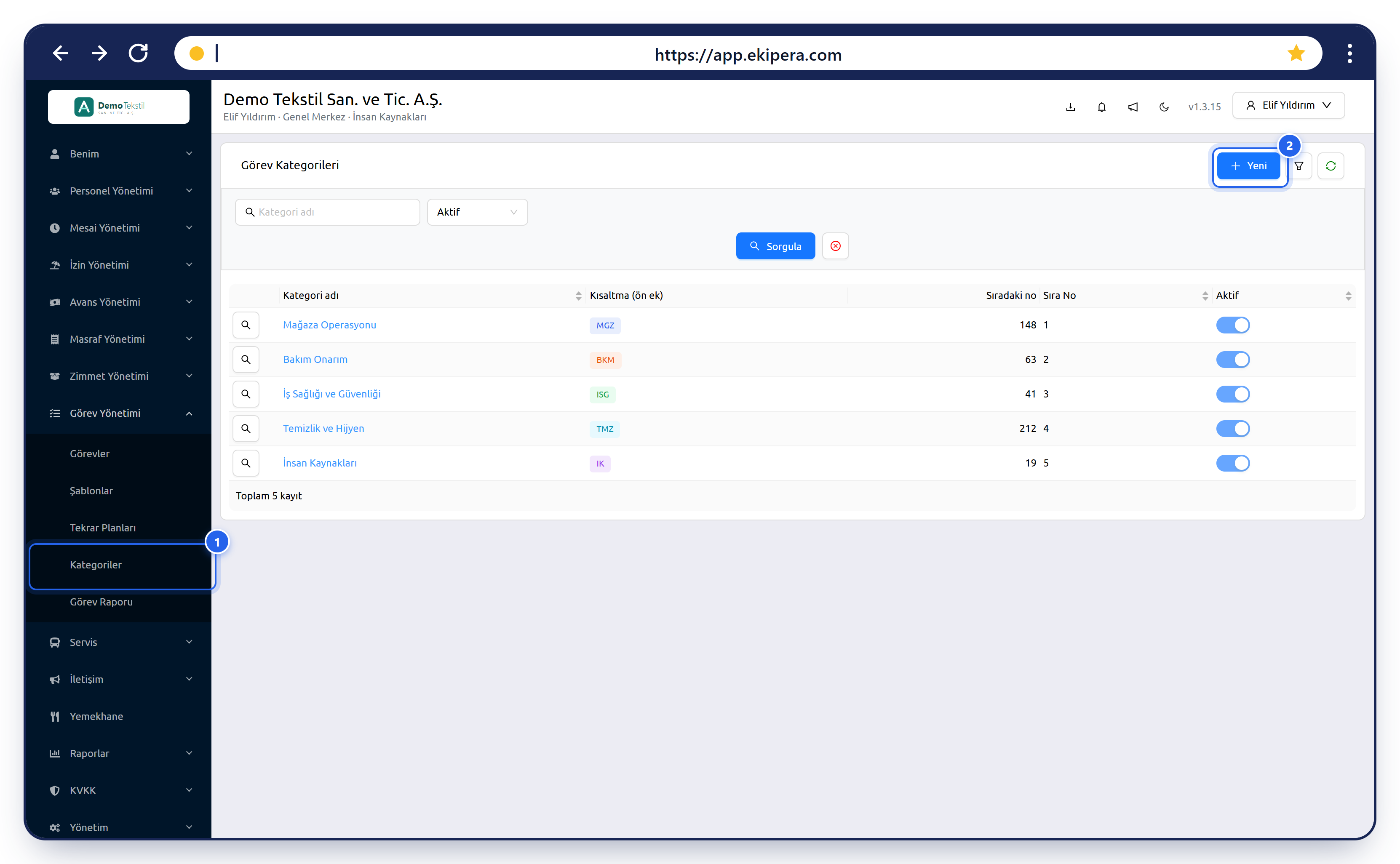Expand Personel Yönetimi sidebar section
1400x864 pixels.
click(120, 191)
